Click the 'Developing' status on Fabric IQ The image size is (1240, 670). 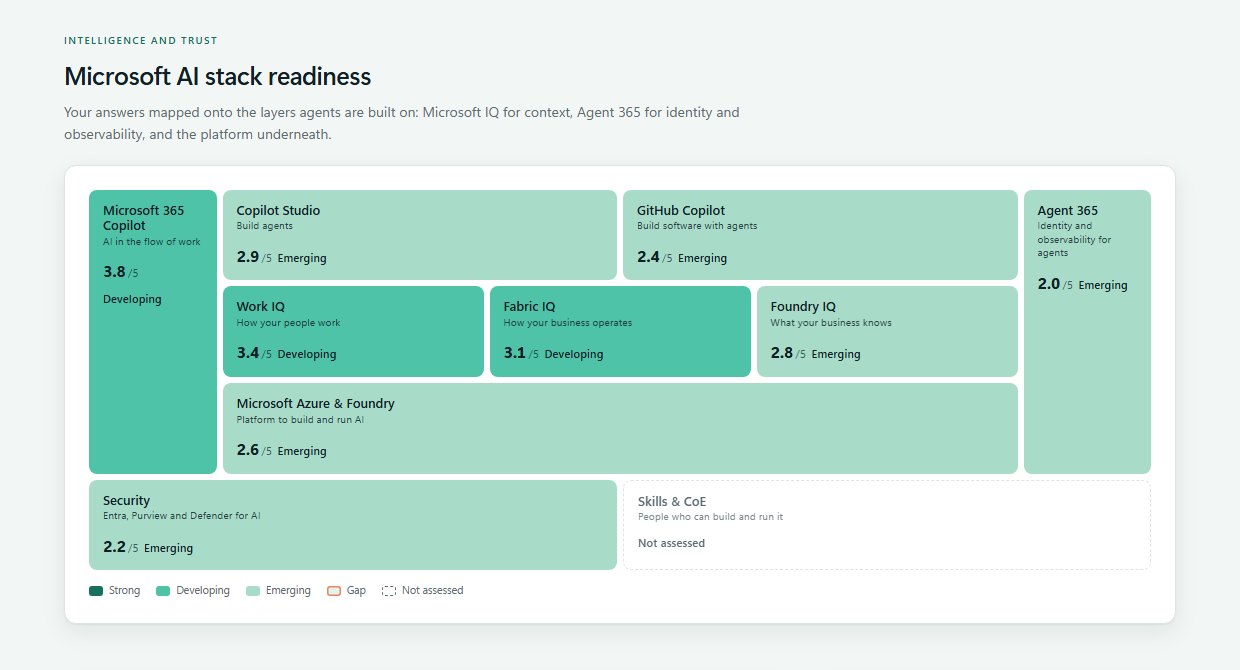(574, 354)
